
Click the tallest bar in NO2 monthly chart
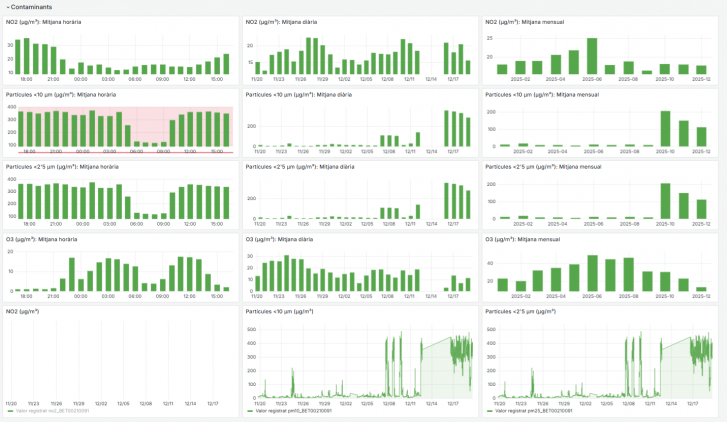pos(592,57)
